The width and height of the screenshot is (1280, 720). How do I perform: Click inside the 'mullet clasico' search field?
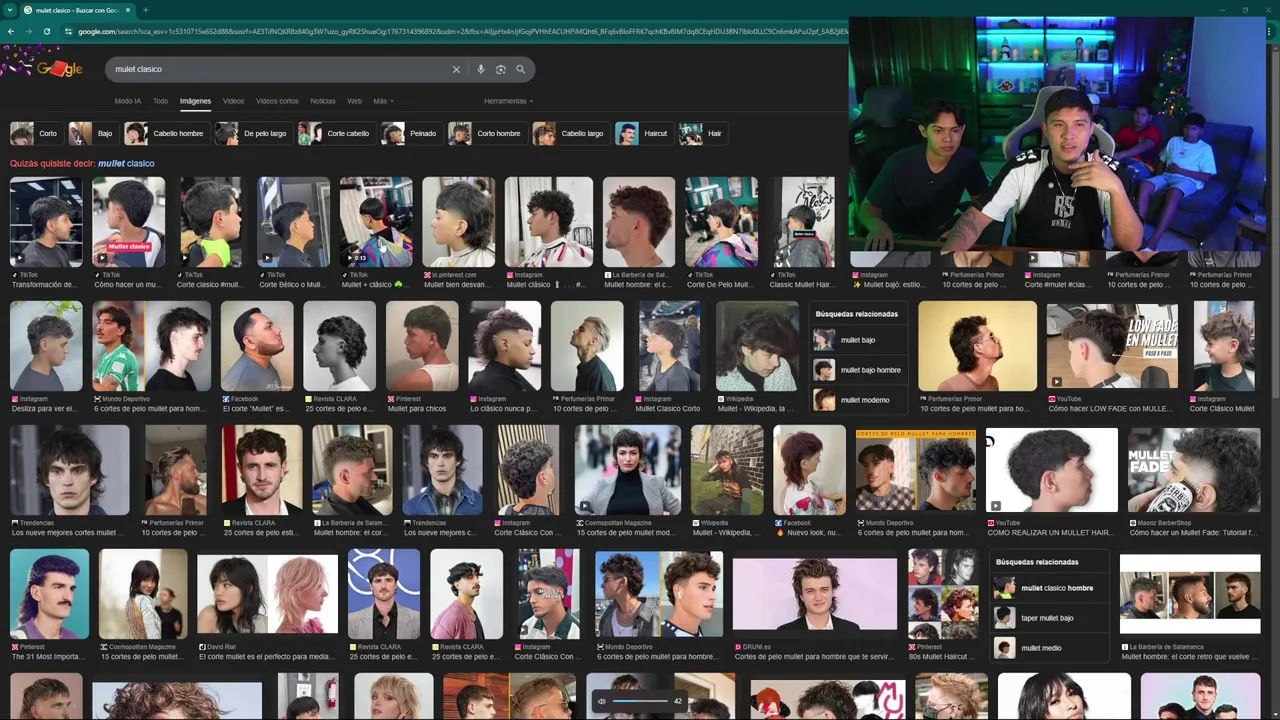[x=280, y=69]
